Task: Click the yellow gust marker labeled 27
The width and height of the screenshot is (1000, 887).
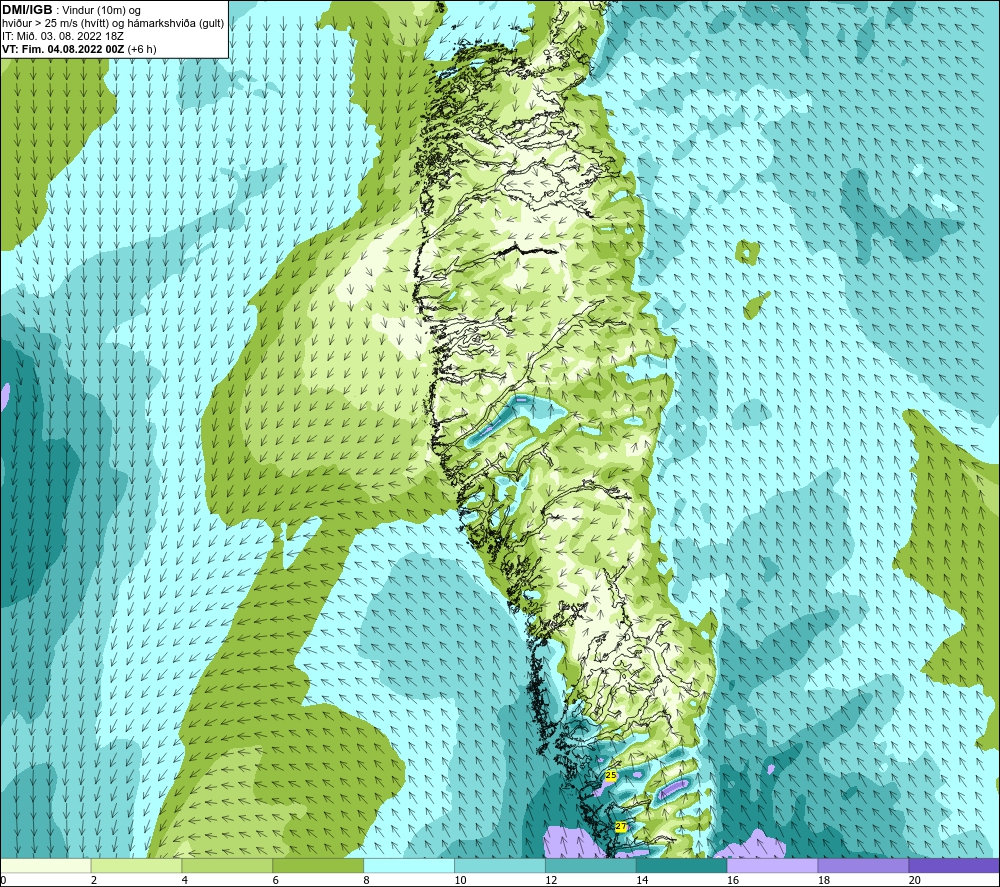Action: pos(621,826)
